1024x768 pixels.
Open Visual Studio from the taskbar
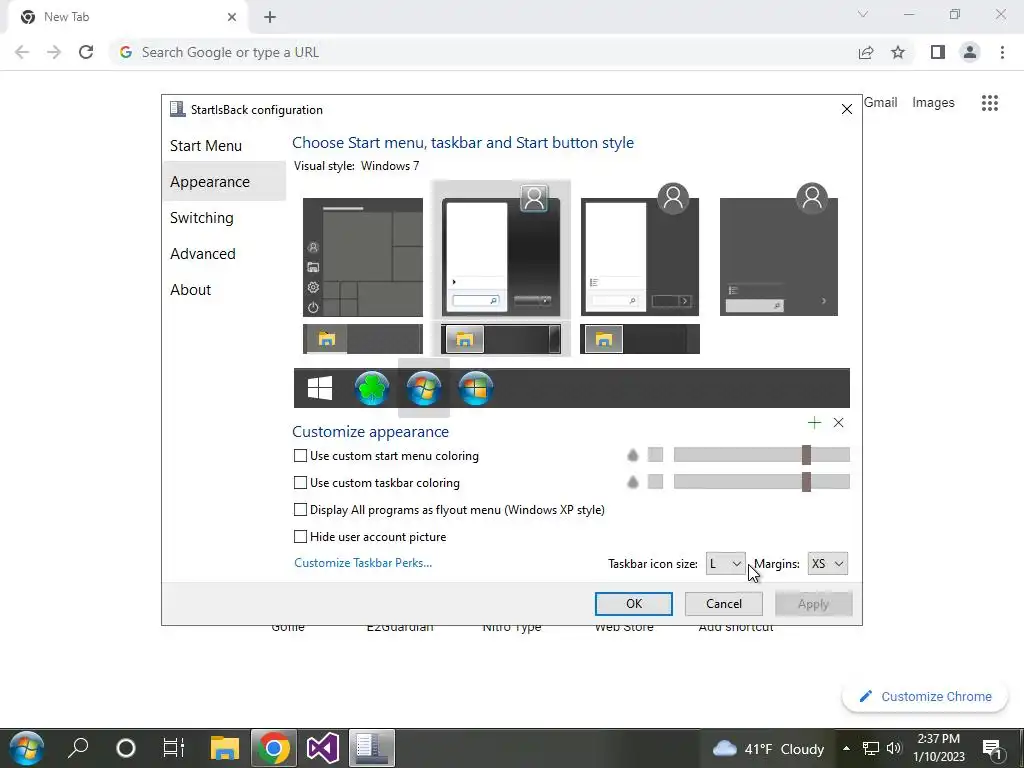(x=323, y=748)
